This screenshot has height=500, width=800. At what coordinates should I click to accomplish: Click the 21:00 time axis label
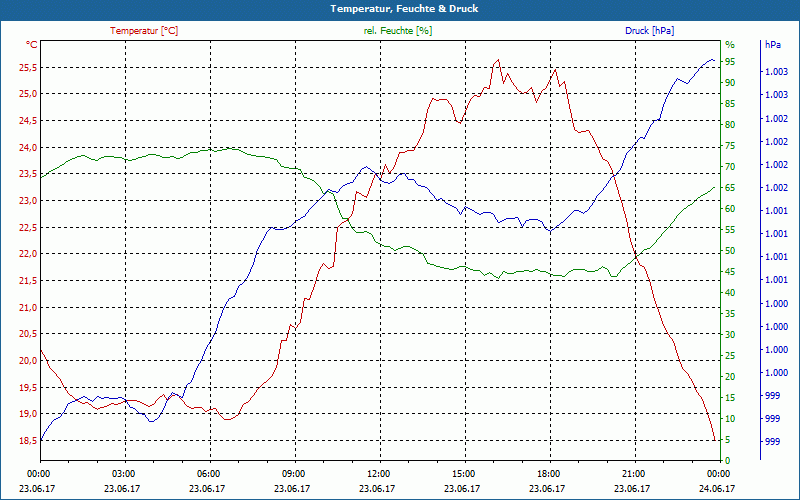pyautogui.click(x=632, y=473)
